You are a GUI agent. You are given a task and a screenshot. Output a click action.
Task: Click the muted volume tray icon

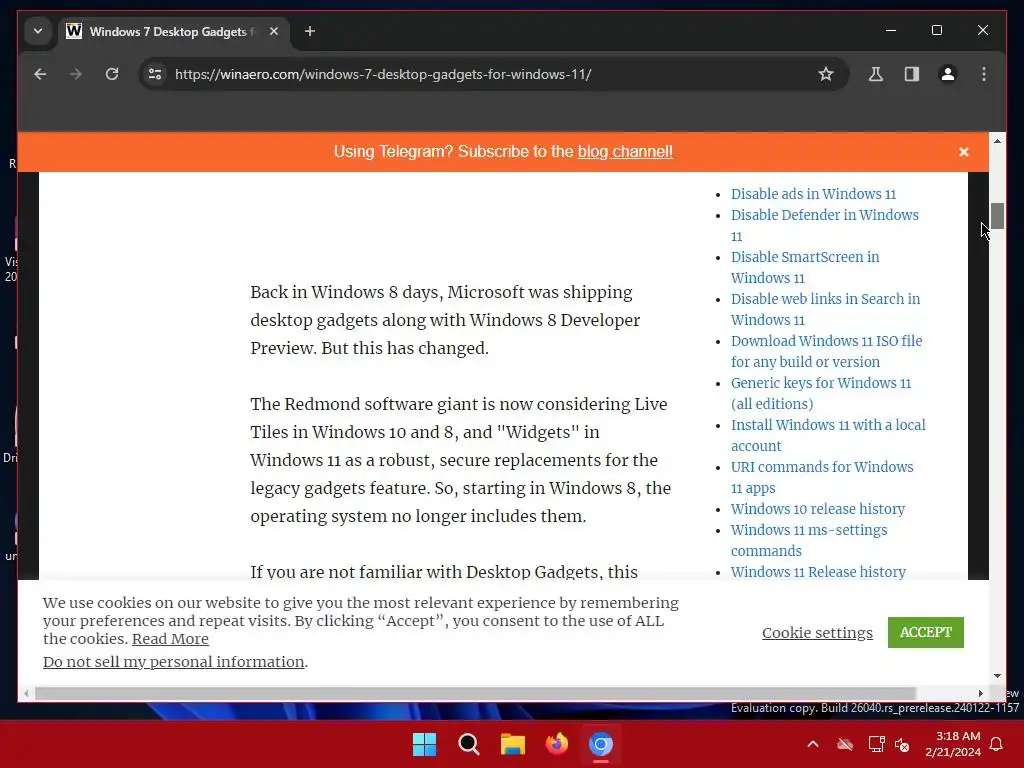point(902,744)
